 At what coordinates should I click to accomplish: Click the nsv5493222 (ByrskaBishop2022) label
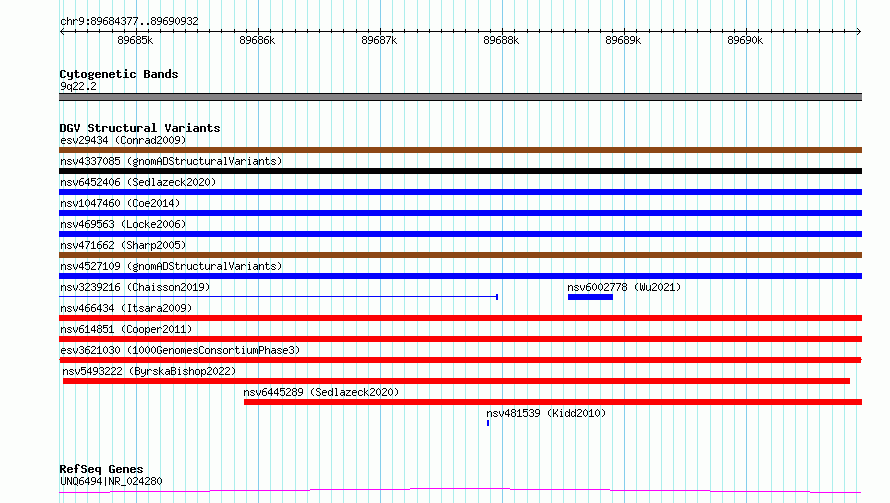(149, 371)
